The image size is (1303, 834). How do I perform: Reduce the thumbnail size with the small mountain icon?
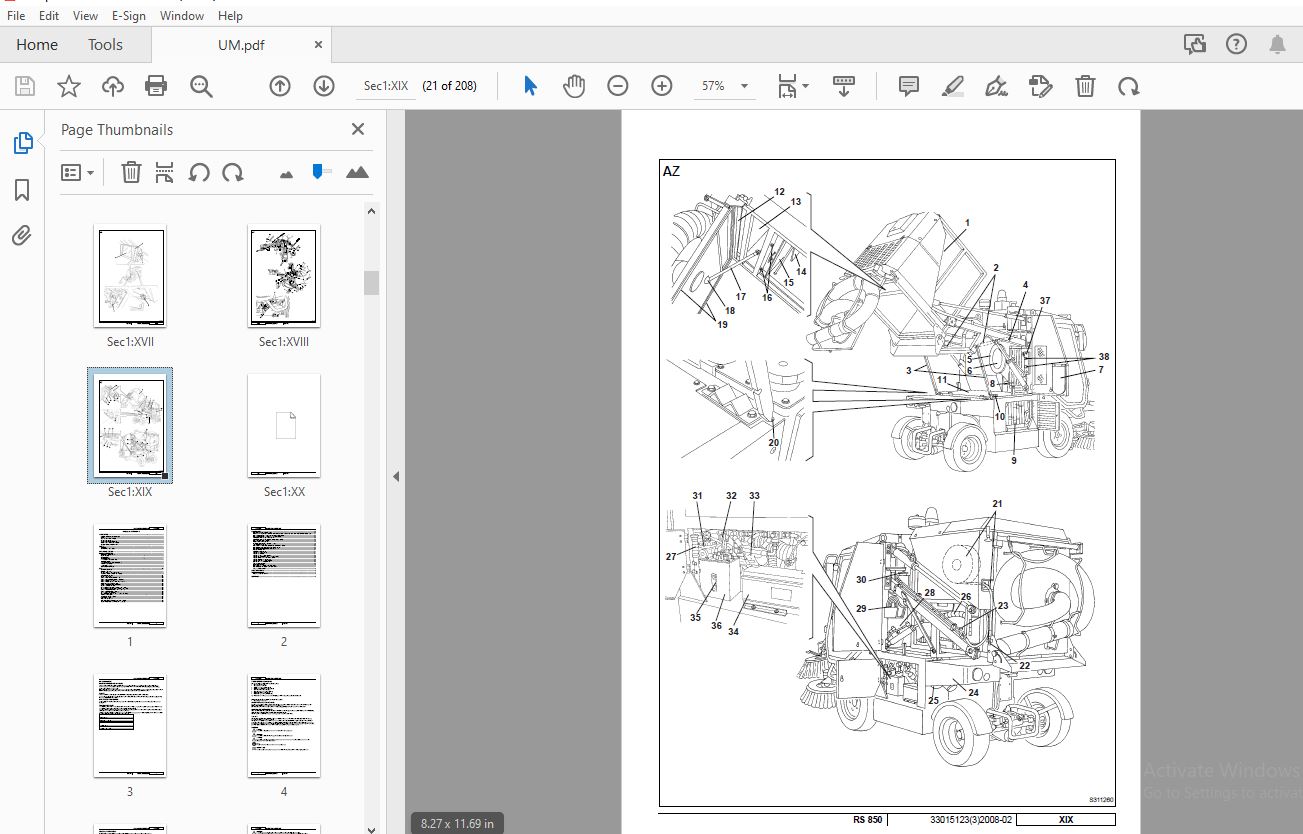[287, 173]
